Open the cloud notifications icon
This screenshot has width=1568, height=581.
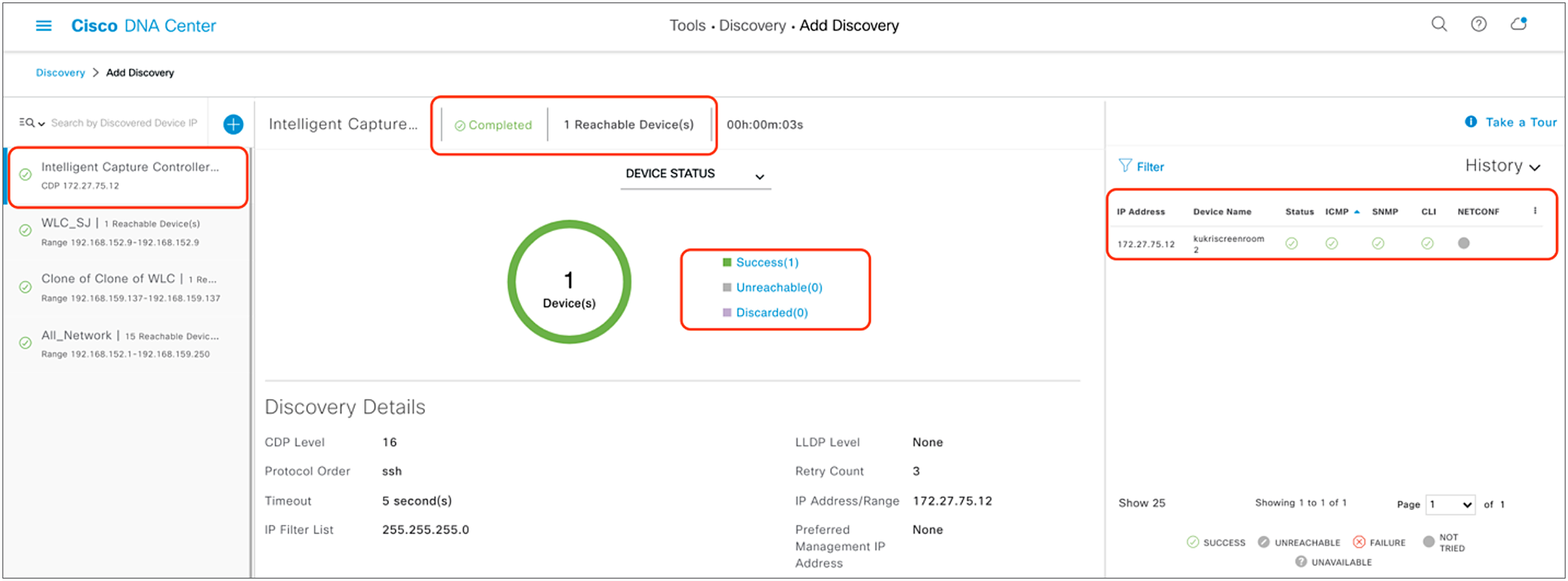click(1519, 24)
